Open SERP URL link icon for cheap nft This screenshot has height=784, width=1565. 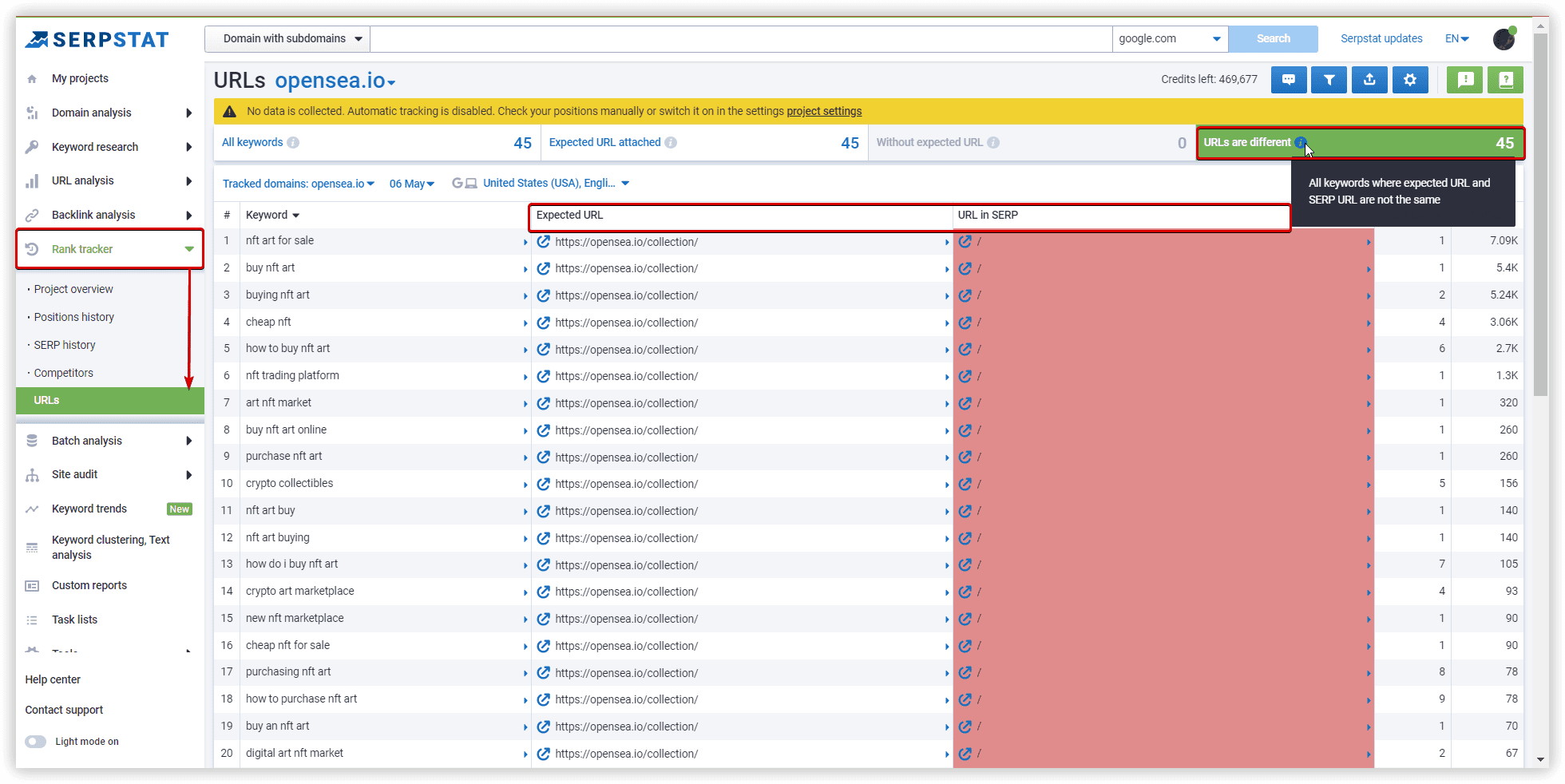click(965, 323)
